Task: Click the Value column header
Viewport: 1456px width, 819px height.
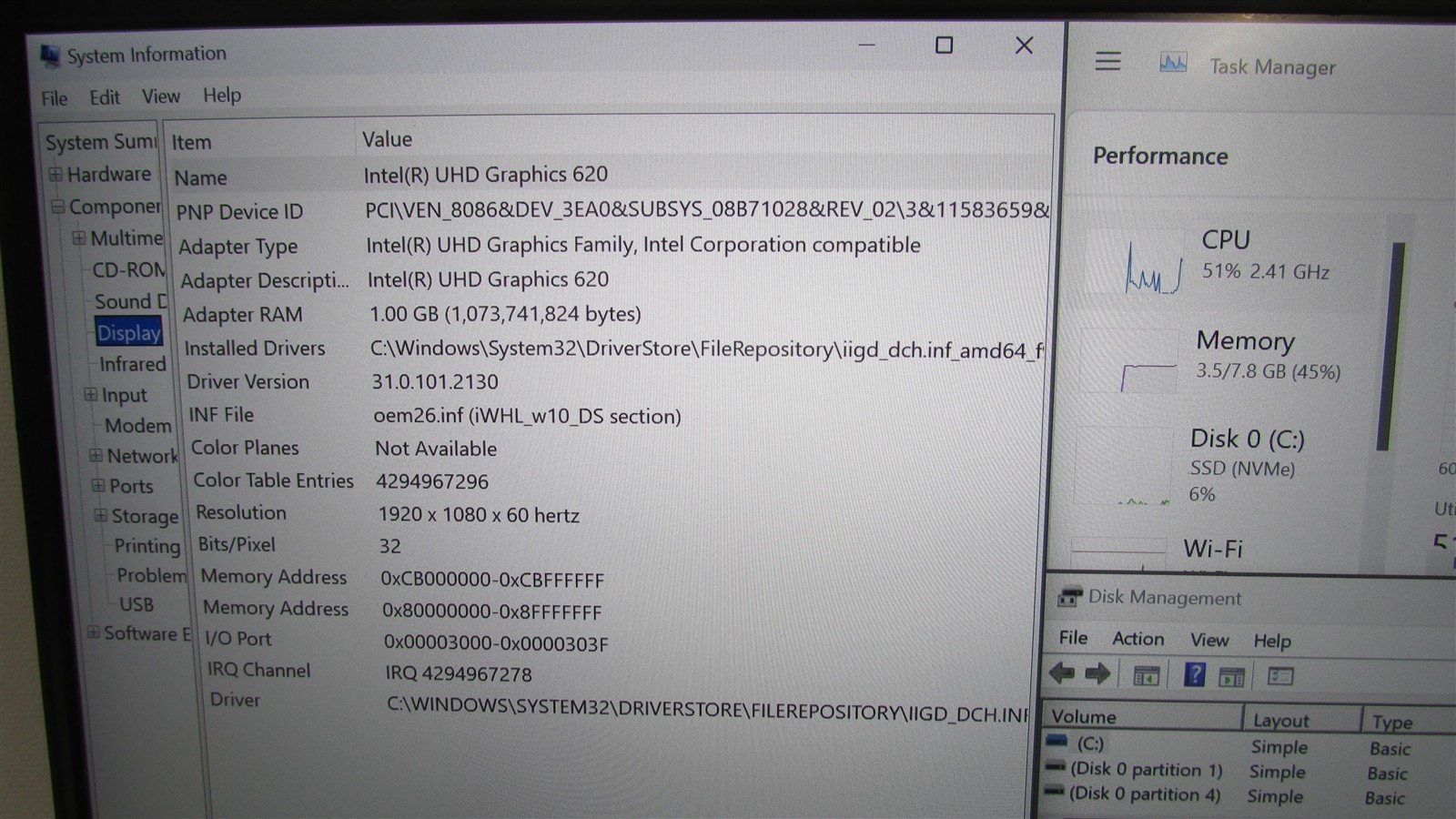Action: point(703,138)
